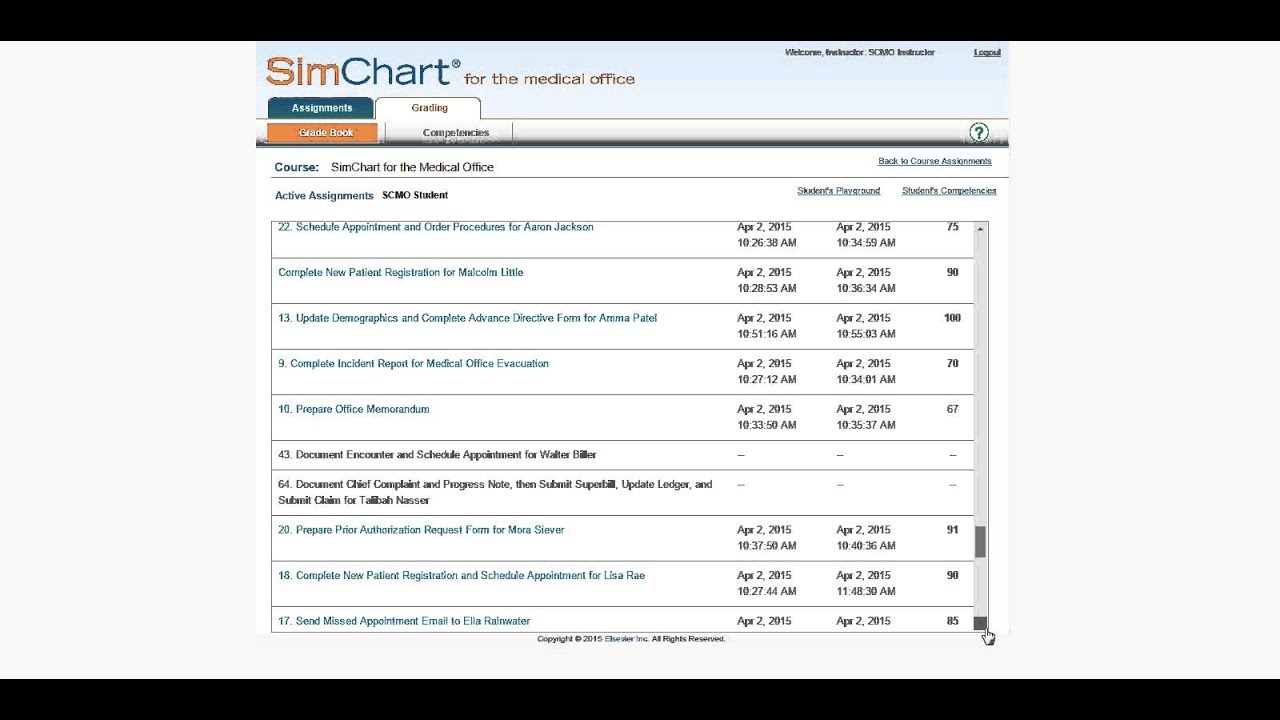Switch to the Grading tab
1280x720 pixels.
tap(429, 108)
